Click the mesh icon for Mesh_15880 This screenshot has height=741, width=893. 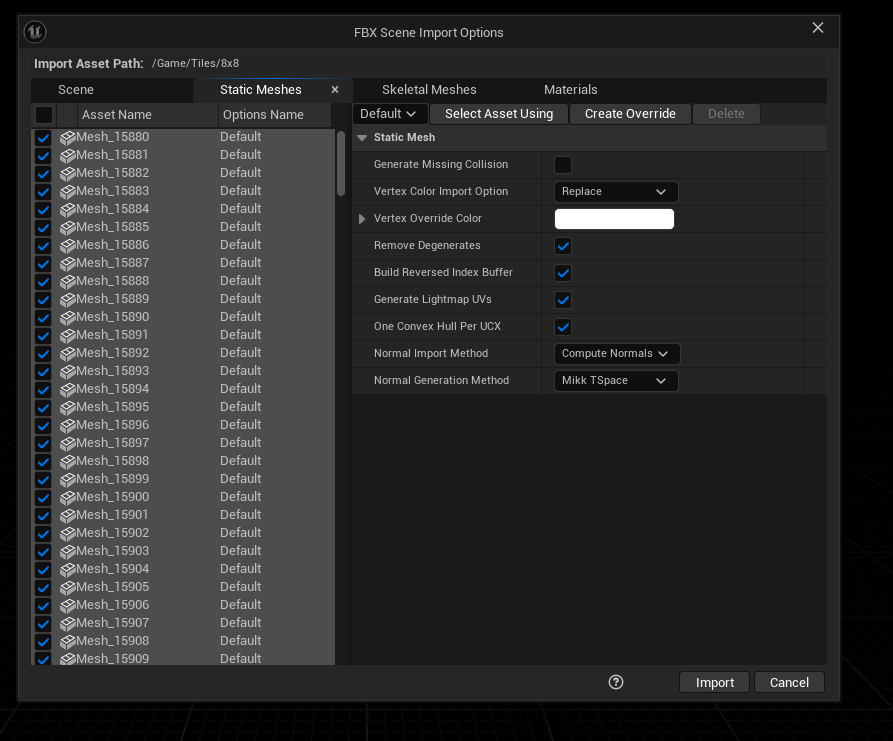[68, 138]
